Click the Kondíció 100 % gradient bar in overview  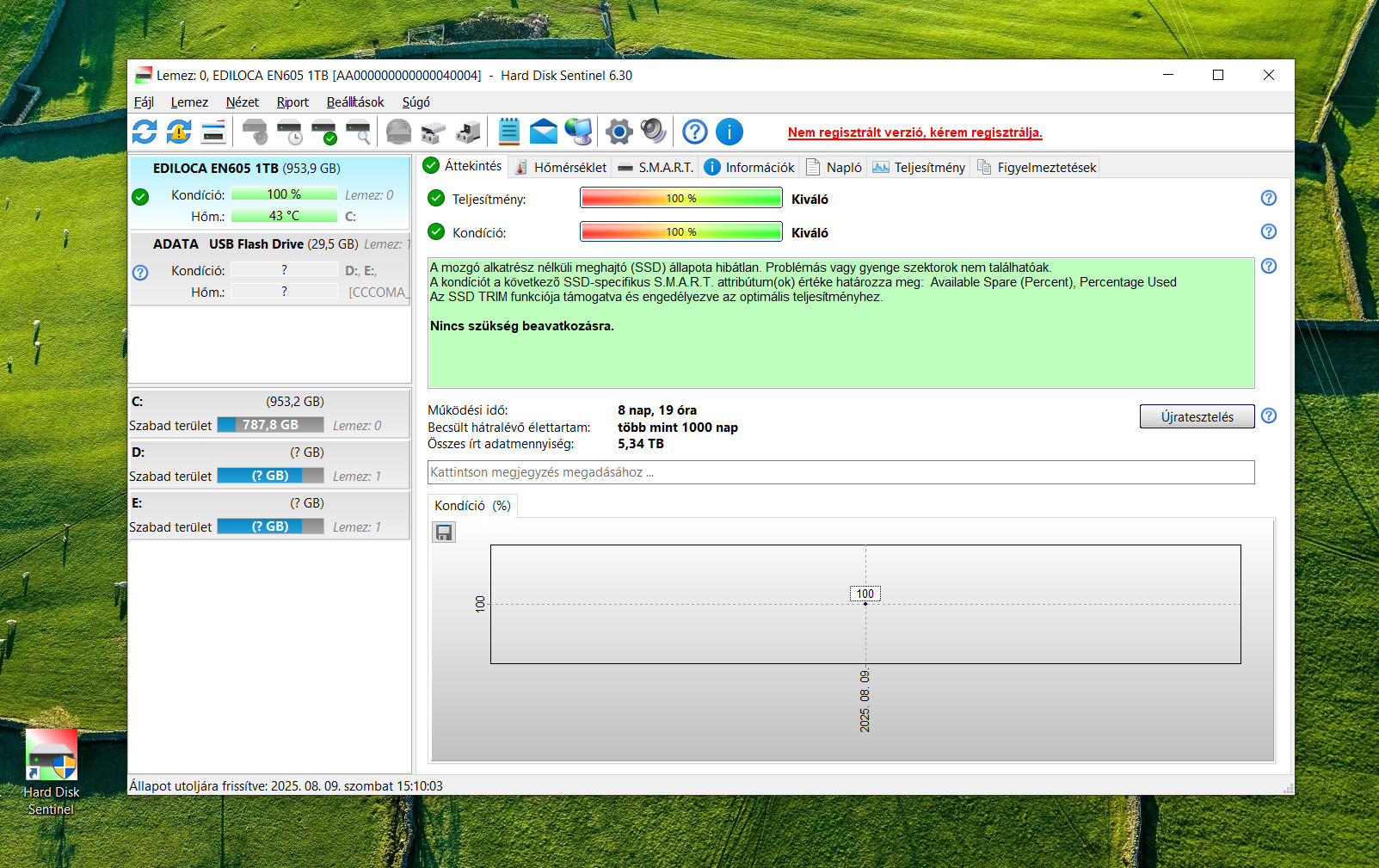pyautogui.click(x=681, y=232)
